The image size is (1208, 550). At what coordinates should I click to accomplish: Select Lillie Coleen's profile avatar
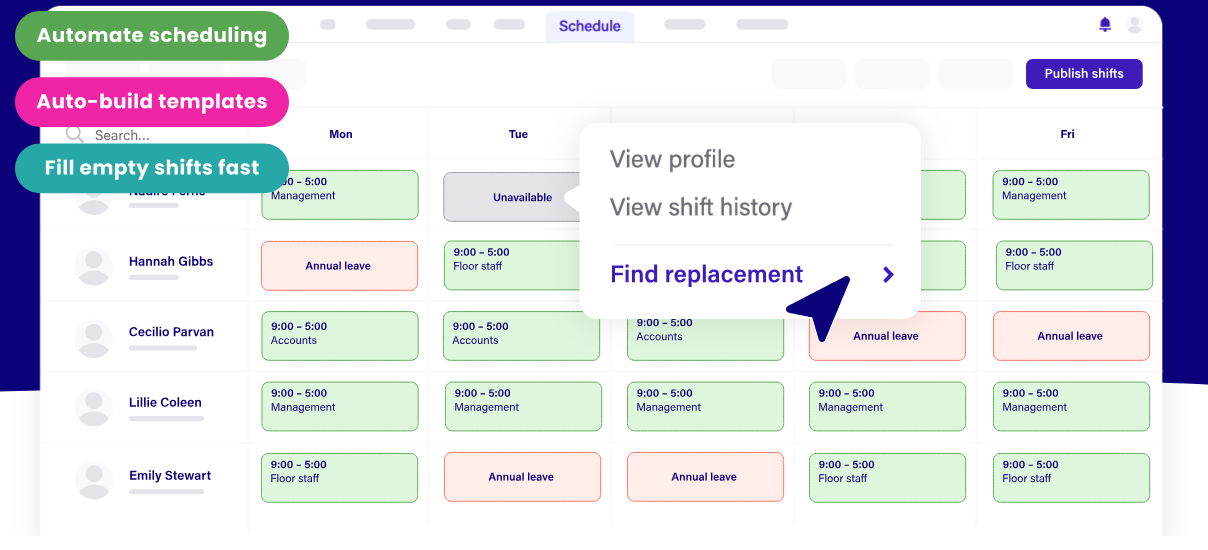(94, 408)
